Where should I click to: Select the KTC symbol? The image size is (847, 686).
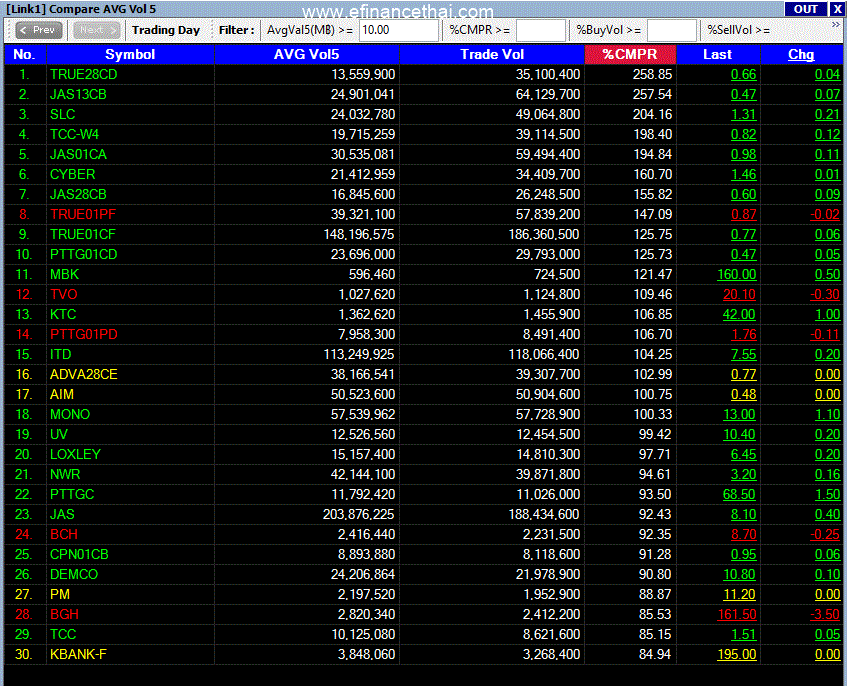(x=63, y=314)
